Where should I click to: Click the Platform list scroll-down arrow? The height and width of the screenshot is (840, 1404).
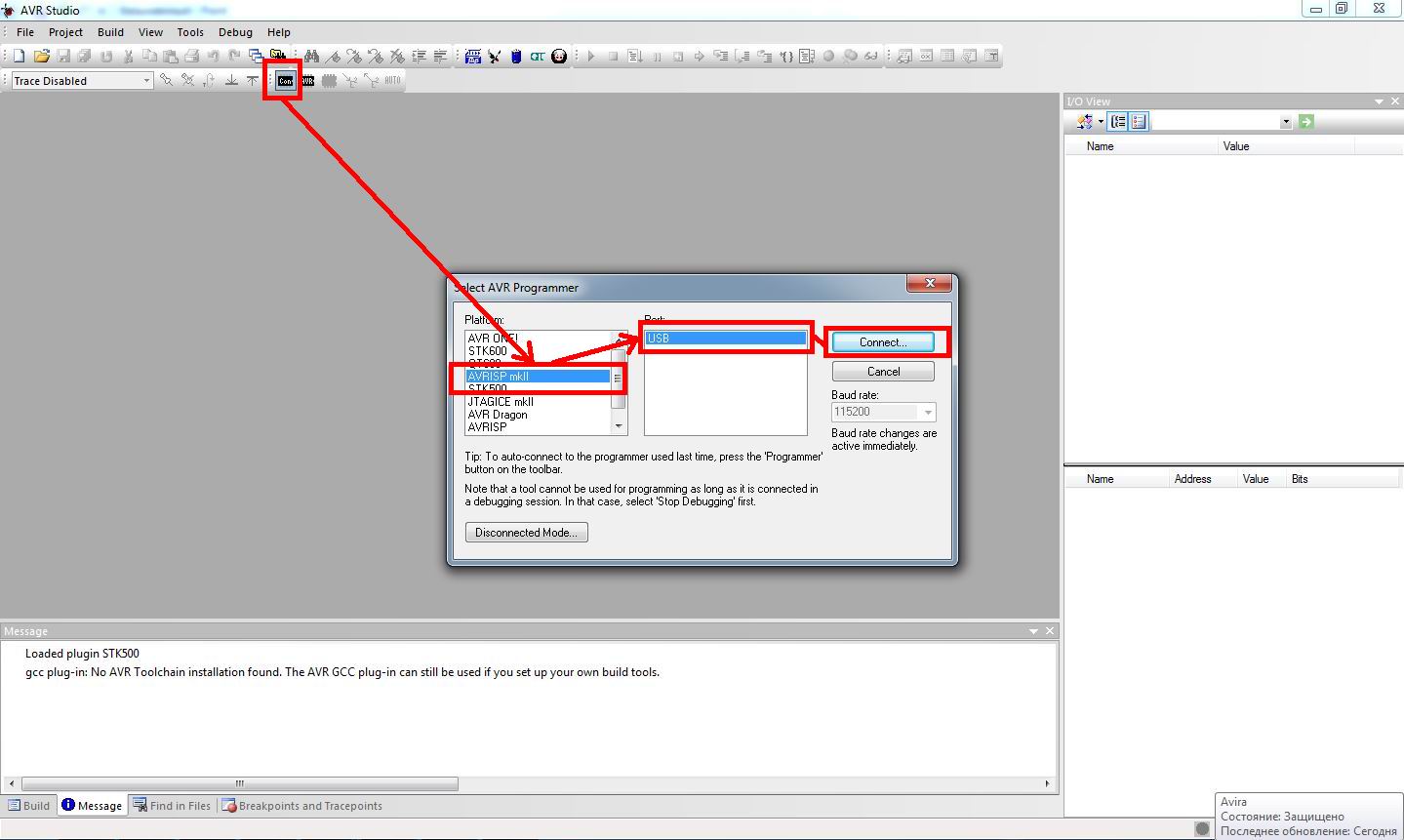tap(619, 427)
